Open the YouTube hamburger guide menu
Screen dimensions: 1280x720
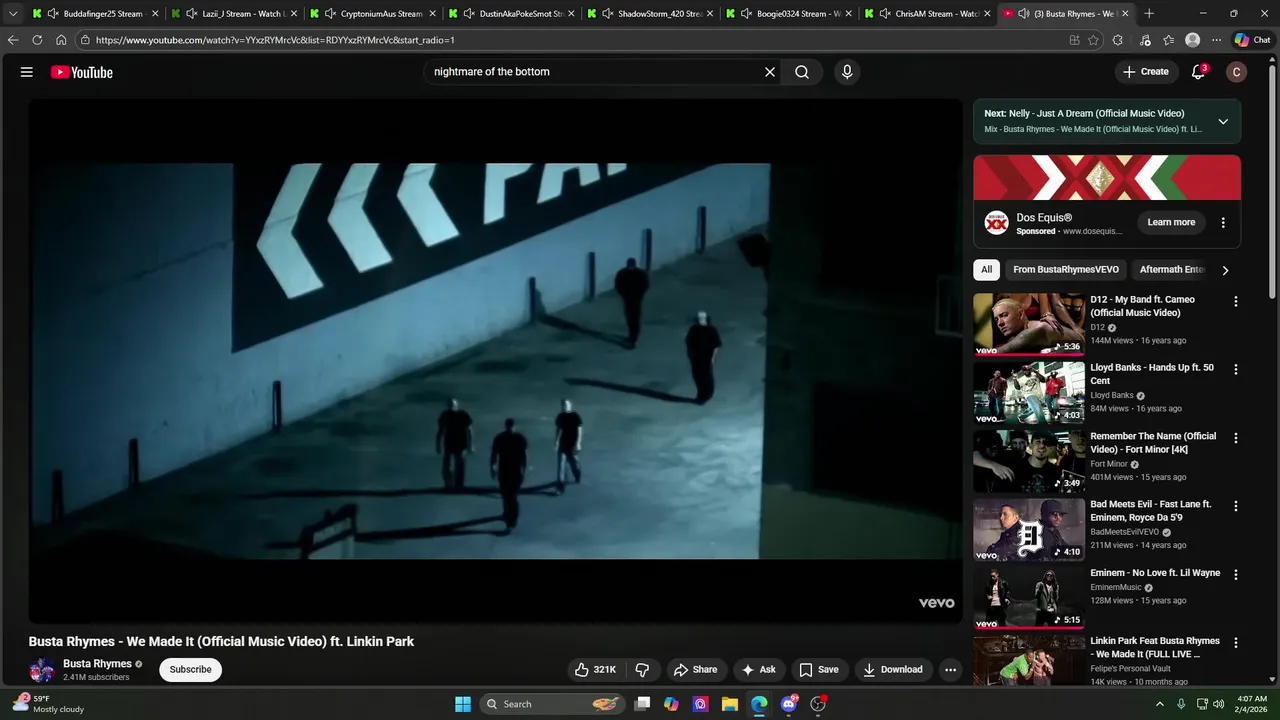tap(27, 72)
